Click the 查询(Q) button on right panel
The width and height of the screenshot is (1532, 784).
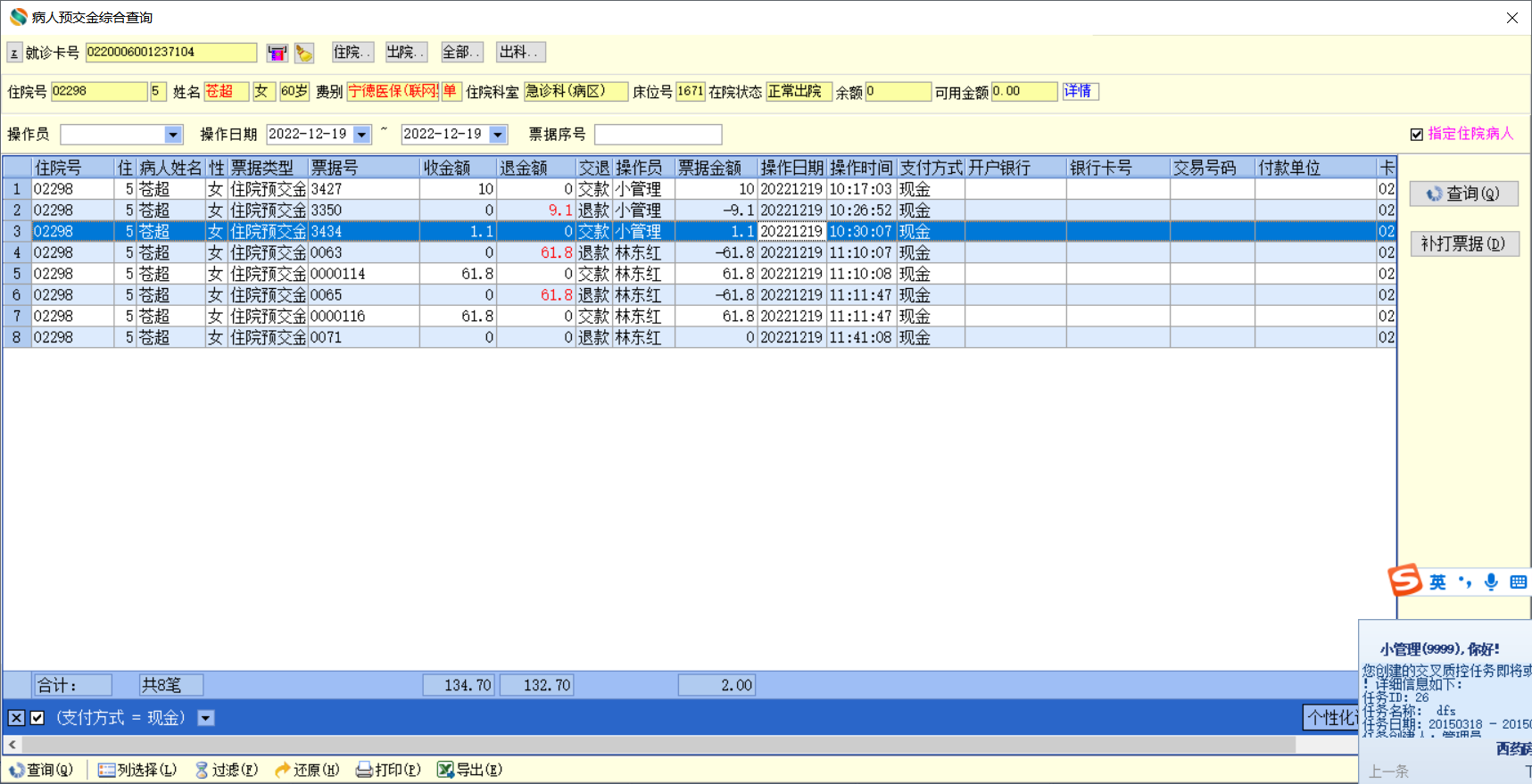(1463, 194)
